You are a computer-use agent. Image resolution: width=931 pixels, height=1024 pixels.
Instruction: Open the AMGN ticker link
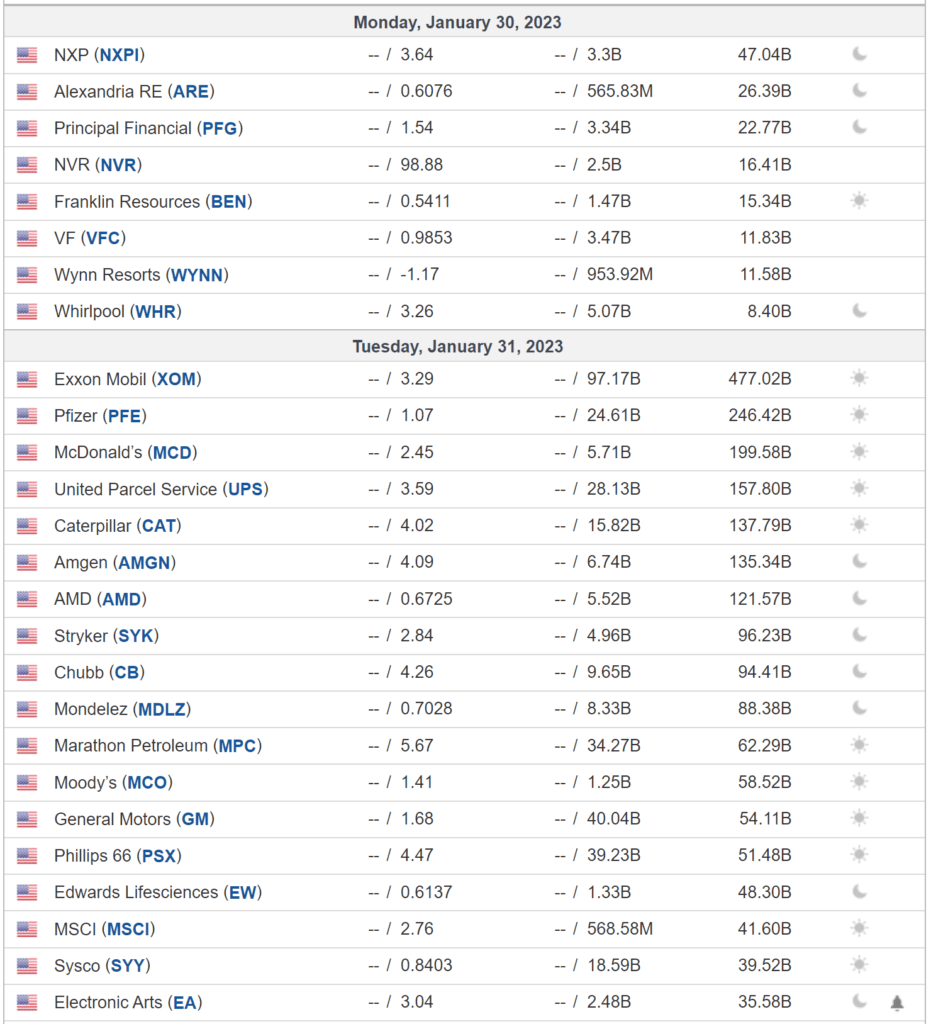[144, 562]
